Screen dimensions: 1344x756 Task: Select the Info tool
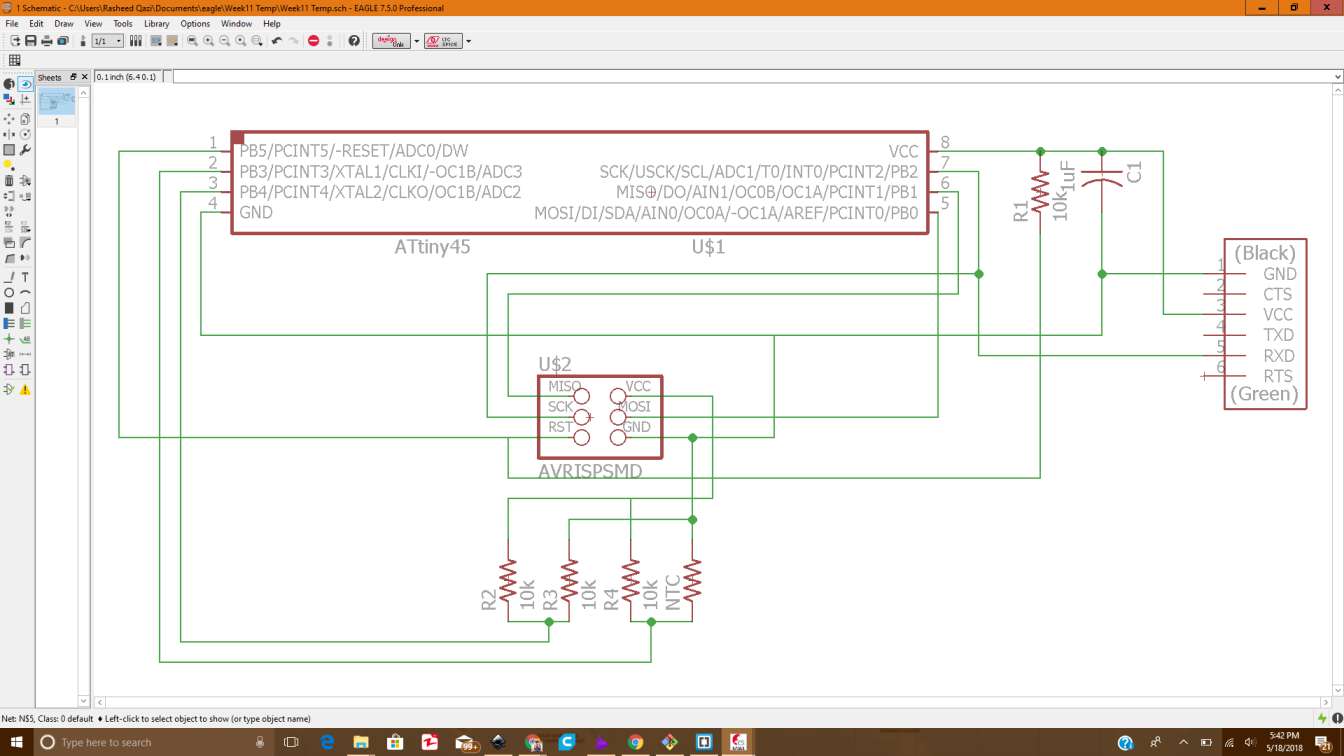[x=9, y=83]
